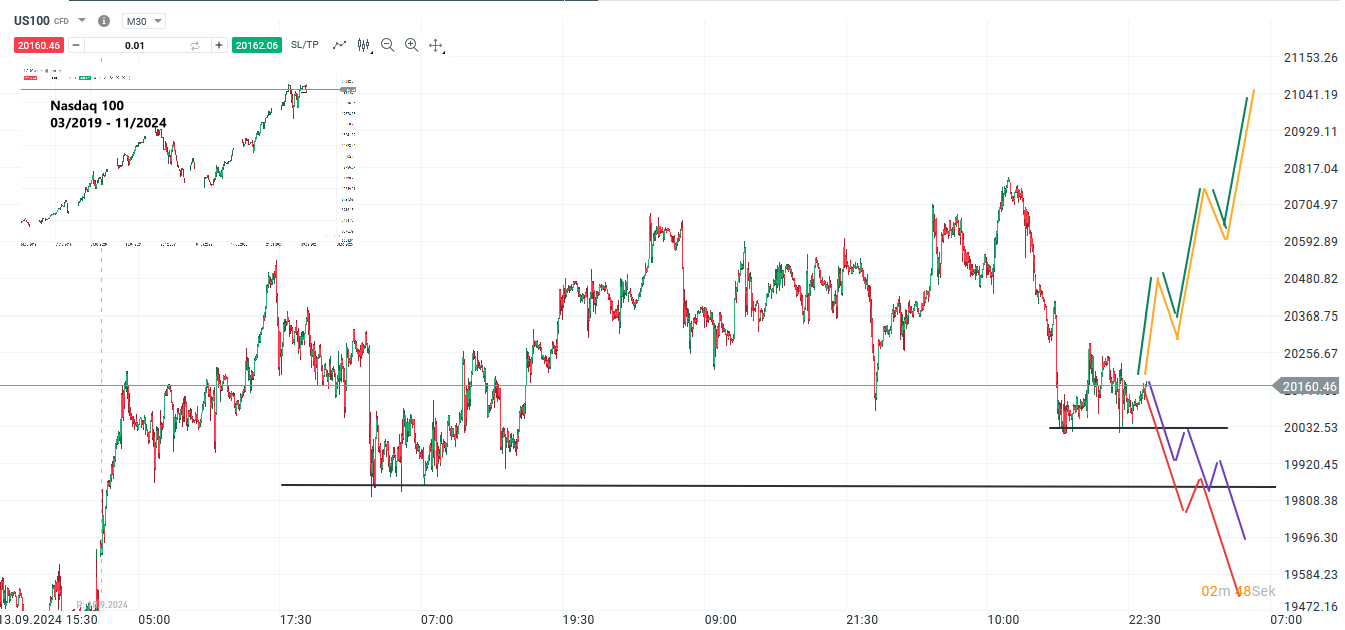Decrease volume with the minus button
Screen dimensions: 1345x630
(76, 44)
